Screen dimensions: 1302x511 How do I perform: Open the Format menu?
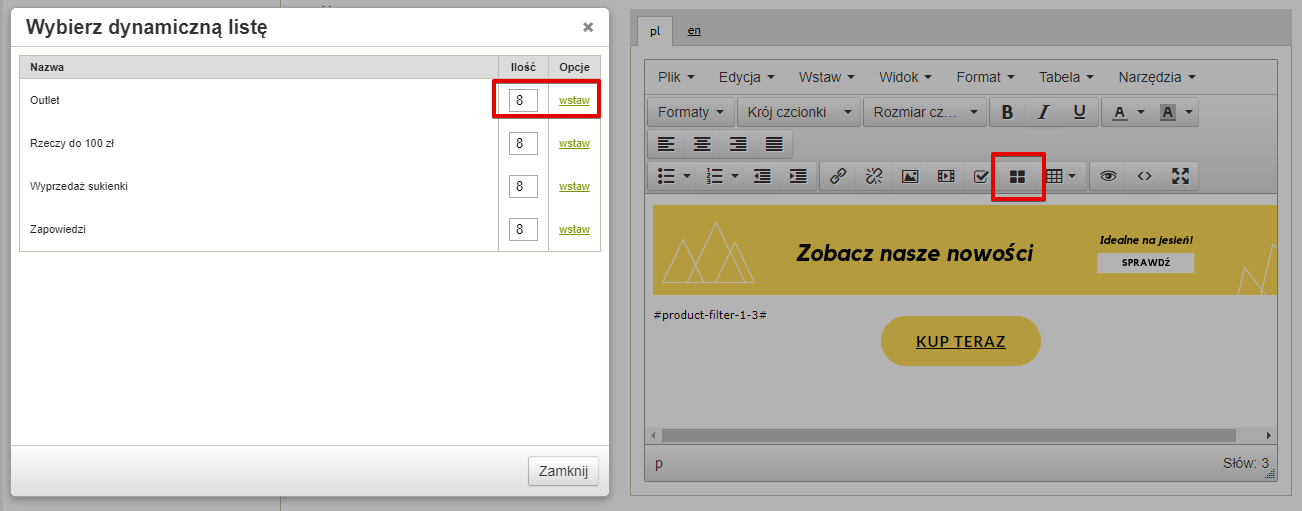click(x=985, y=77)
